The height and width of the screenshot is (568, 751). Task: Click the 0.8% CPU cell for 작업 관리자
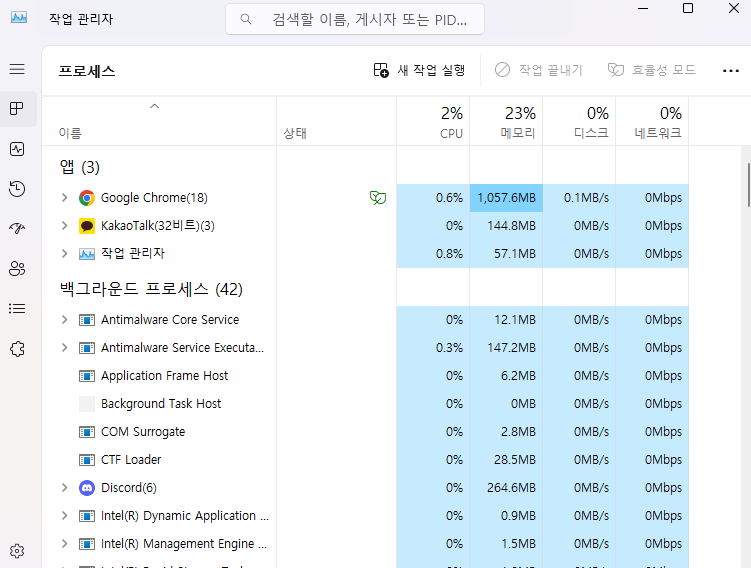[433, 254]
